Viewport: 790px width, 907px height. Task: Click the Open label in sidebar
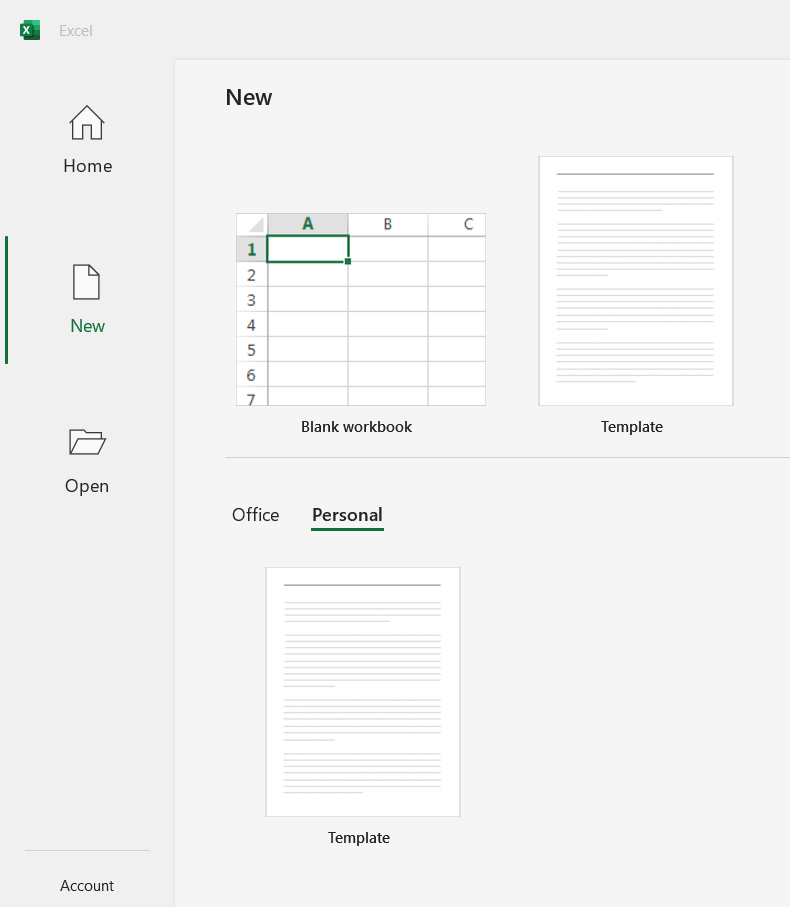click(87, 486)
